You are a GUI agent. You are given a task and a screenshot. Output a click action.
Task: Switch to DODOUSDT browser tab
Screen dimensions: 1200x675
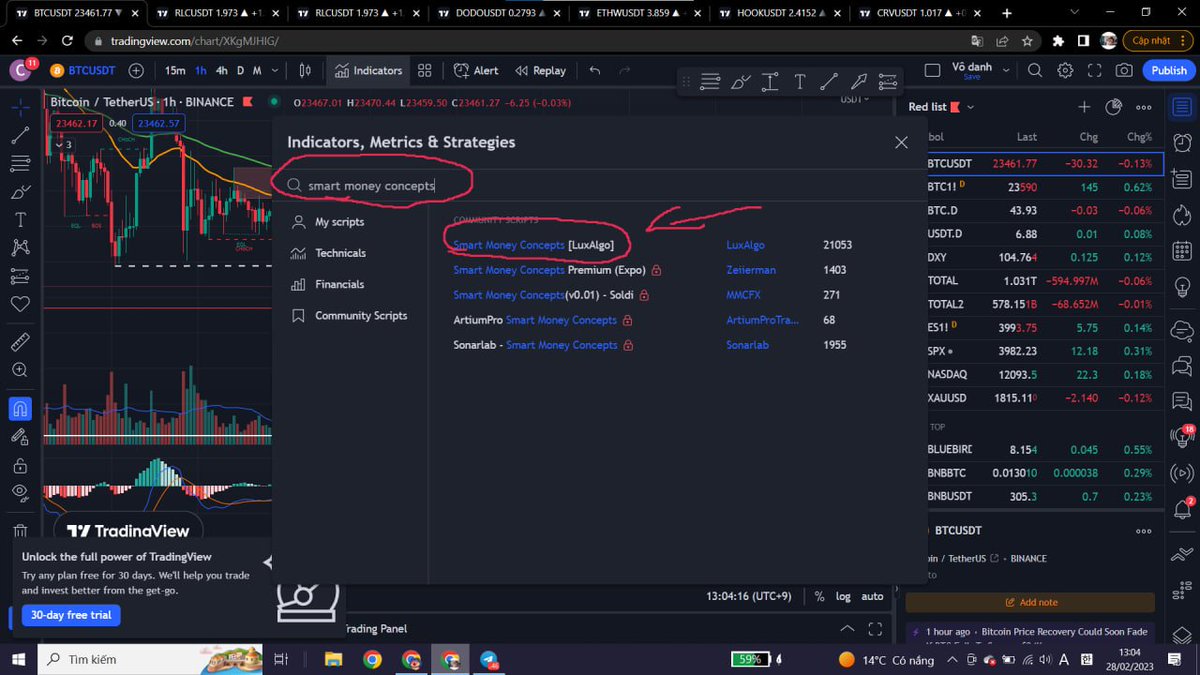[x=500, y=14]
